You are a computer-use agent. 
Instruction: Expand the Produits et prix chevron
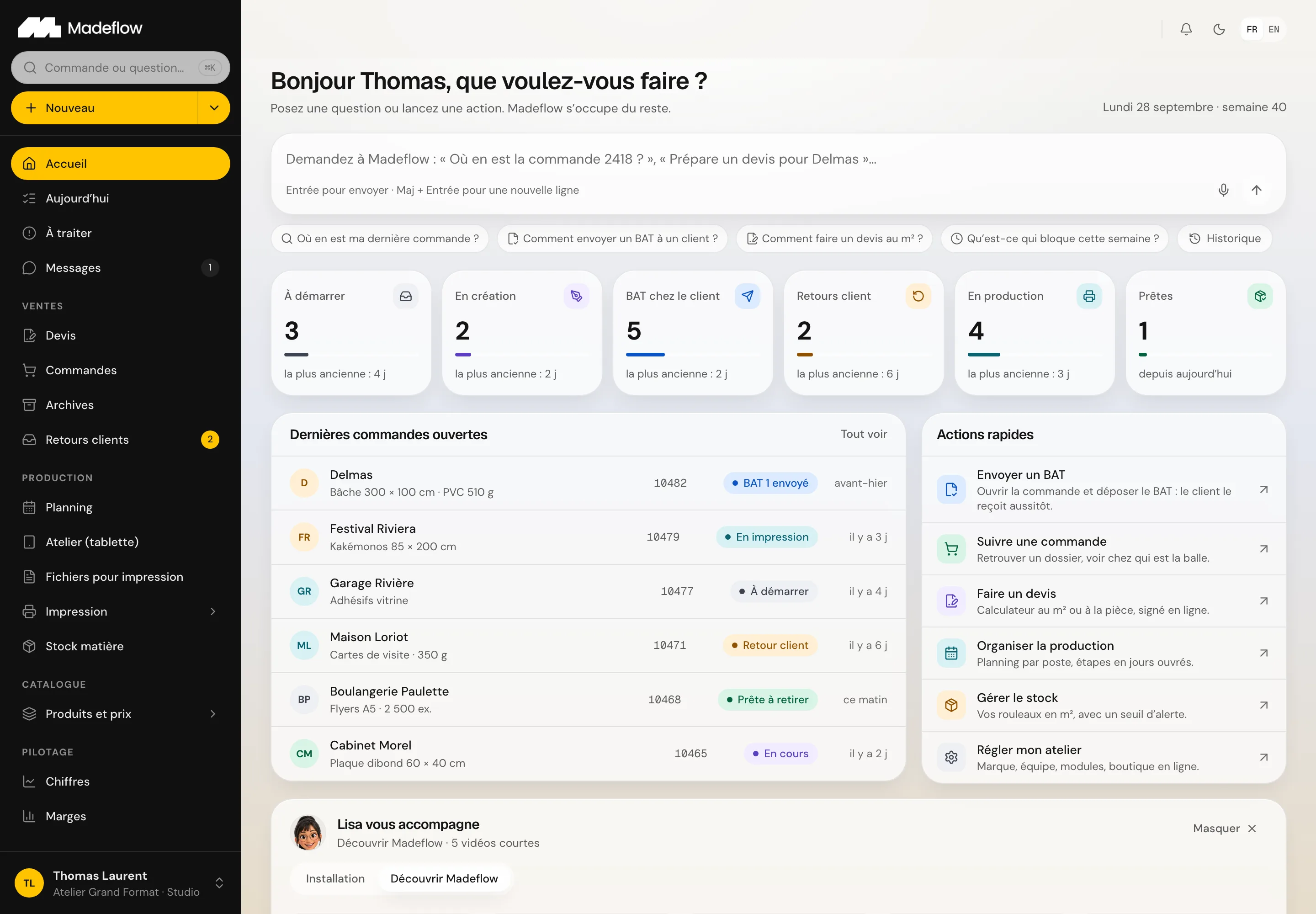212,714
